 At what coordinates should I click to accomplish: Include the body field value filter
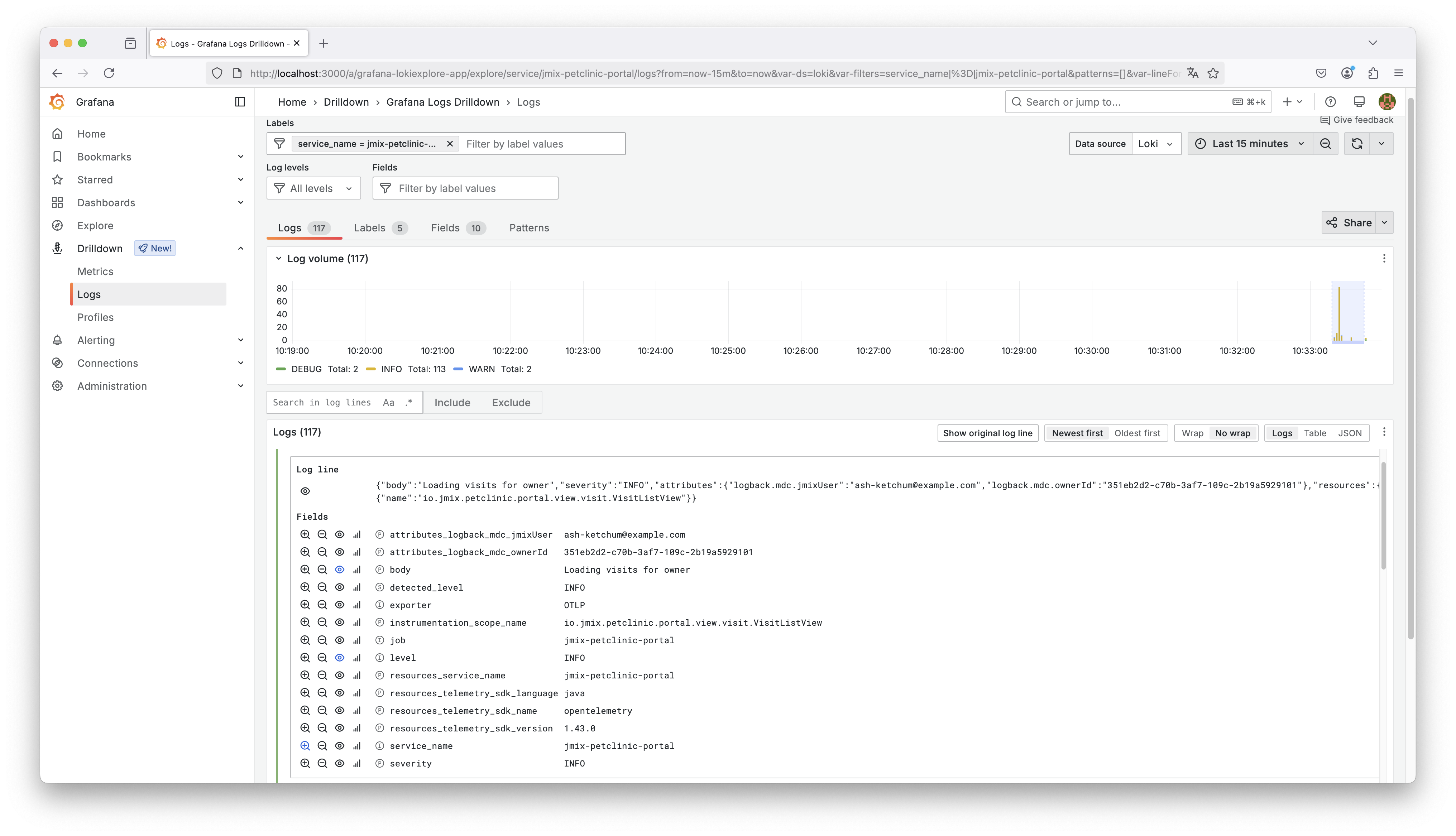point(305,570)
